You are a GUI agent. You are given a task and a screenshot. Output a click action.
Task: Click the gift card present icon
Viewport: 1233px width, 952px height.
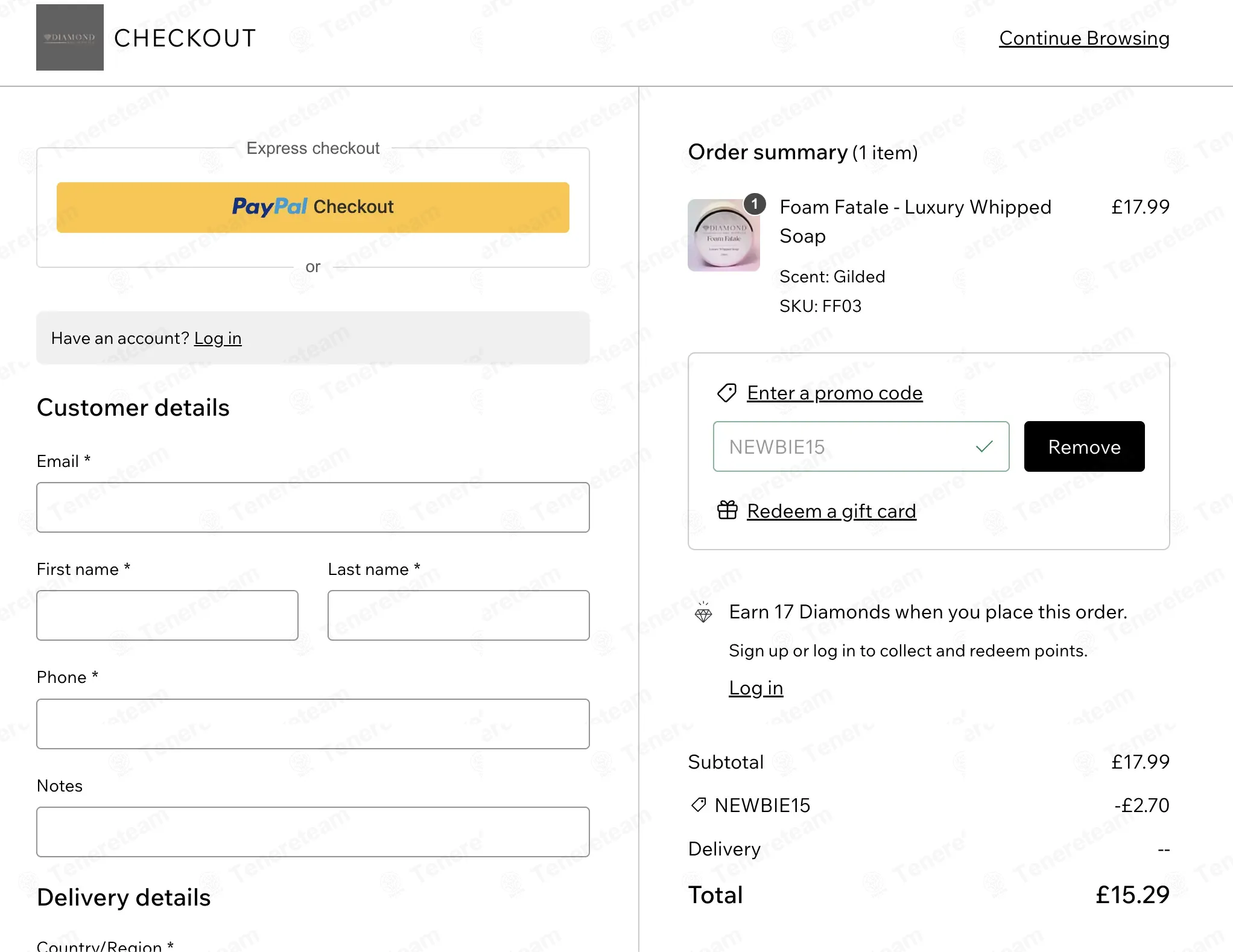pos(727,510)
